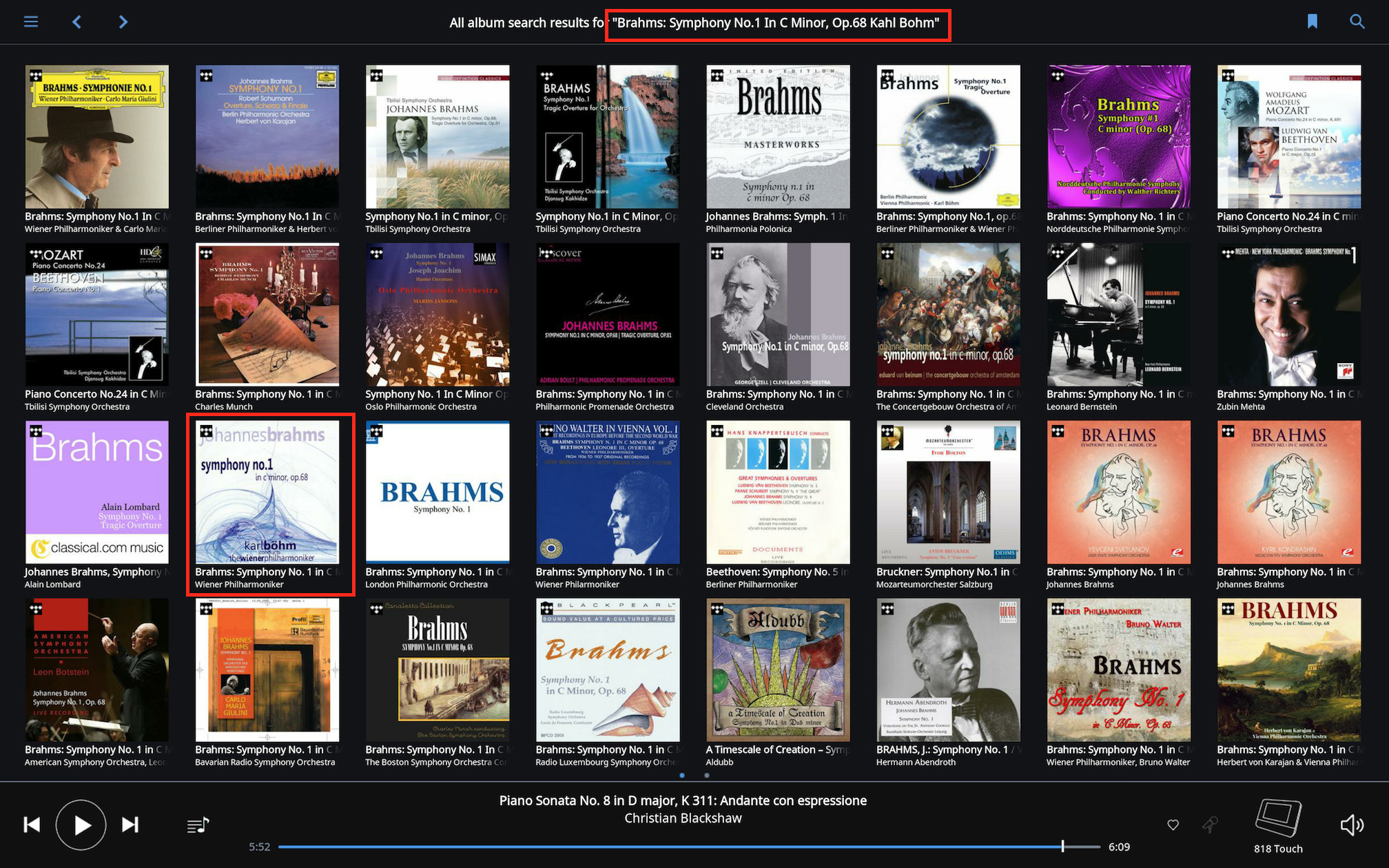Go to second results page dot

coord(707,775)
